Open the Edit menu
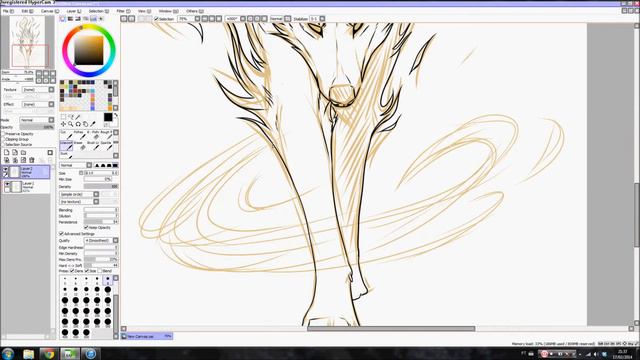Viewport: 640px width, 360px height. (x=27, y=11)
